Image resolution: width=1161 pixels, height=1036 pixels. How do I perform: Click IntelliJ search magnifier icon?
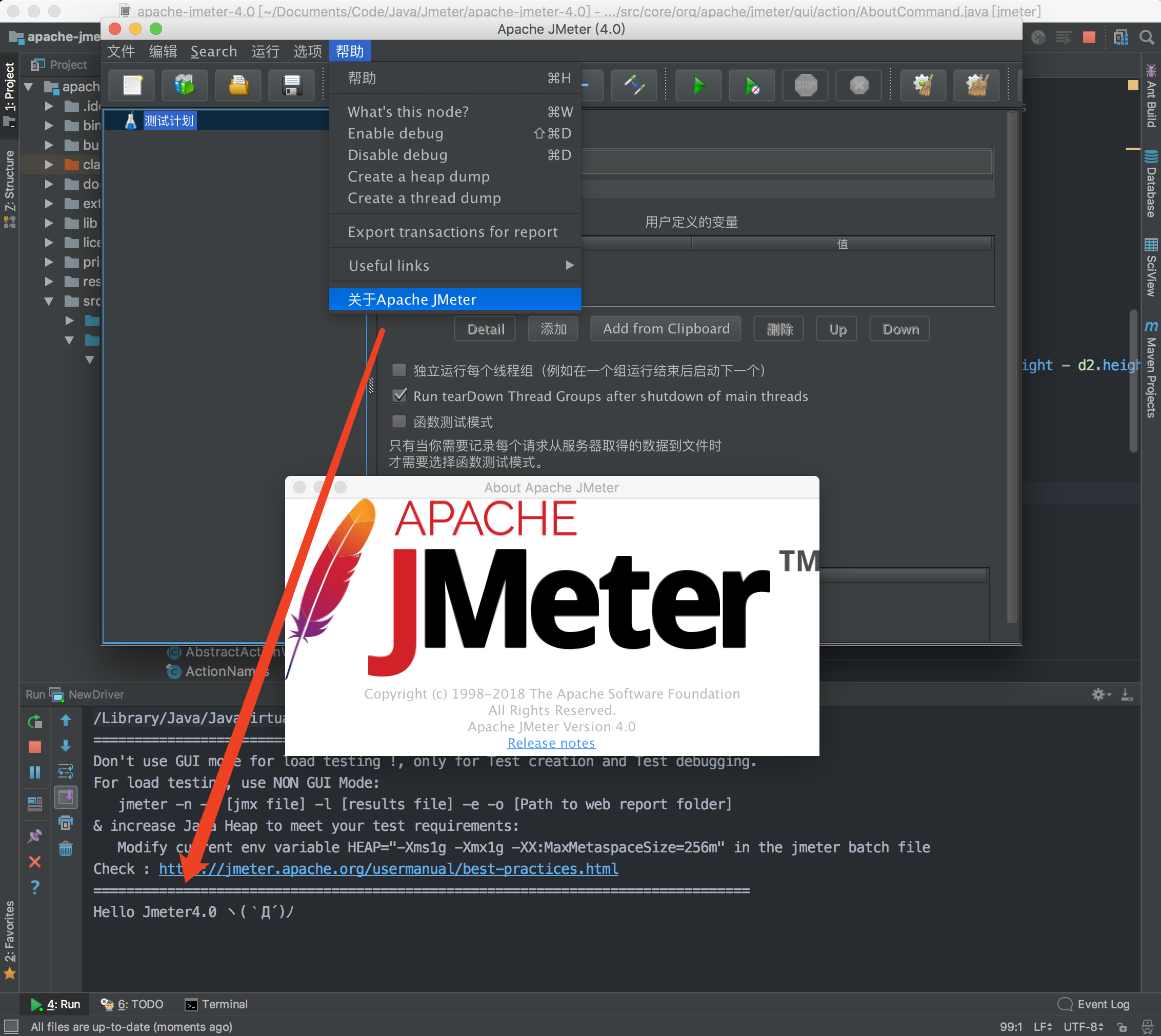pyautogui.click(x=1146, y=37)
